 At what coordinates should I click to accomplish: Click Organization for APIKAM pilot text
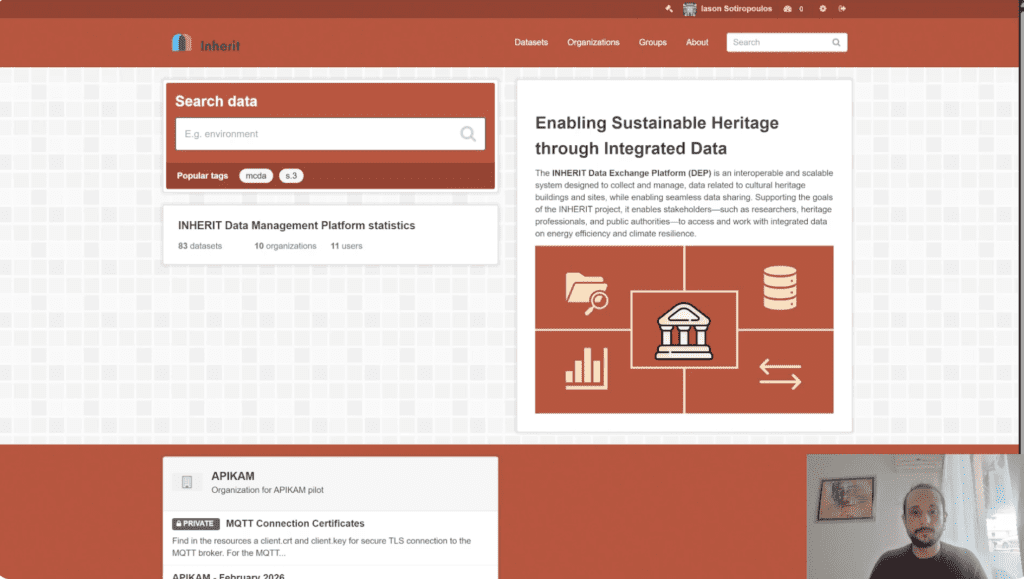(x=267, y=490)
